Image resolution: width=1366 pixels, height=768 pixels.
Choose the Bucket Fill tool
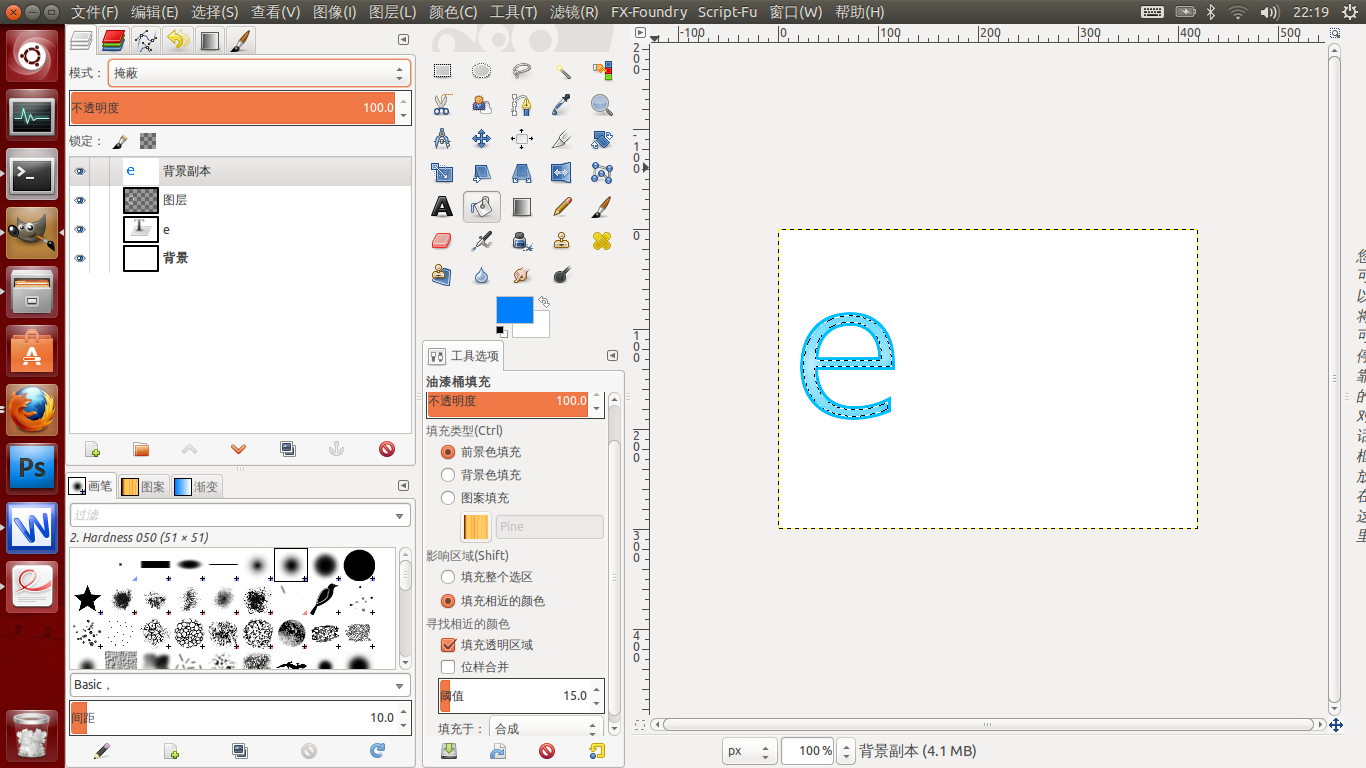tap(481, 207)
